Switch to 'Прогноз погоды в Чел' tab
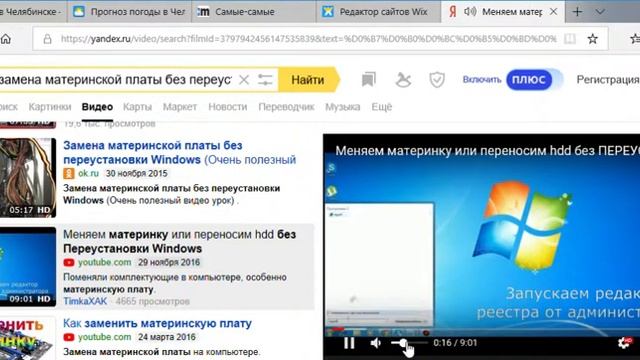 point(130,12)
